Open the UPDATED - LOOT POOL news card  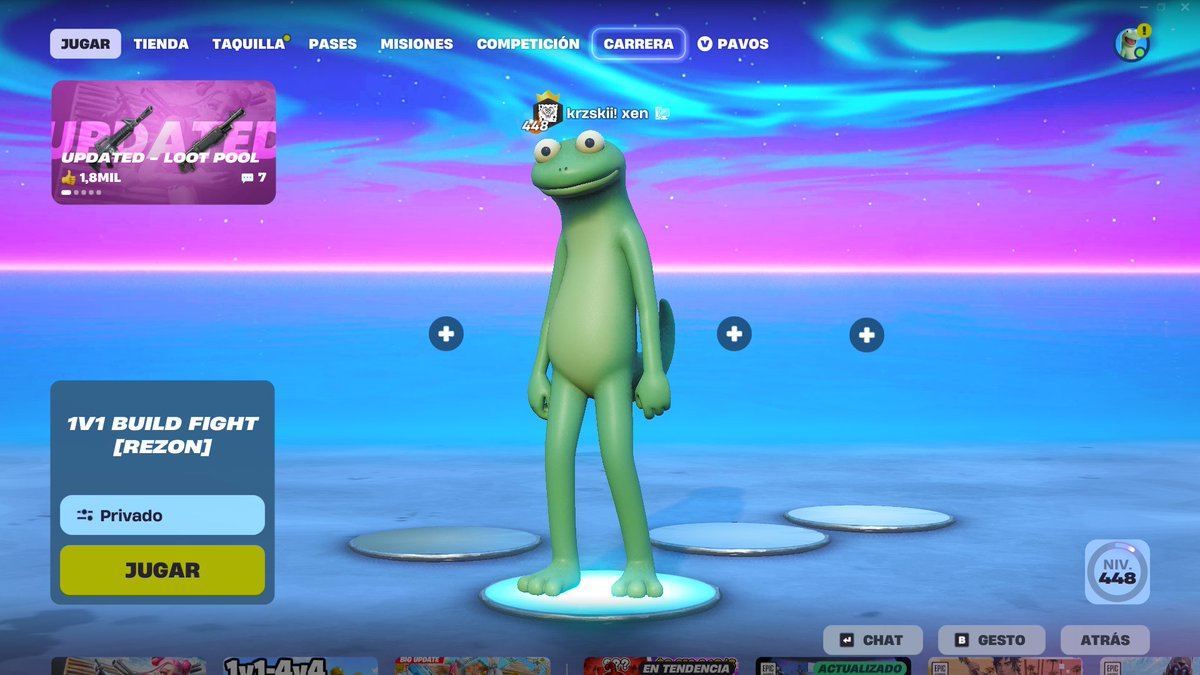tap(164, 142)
